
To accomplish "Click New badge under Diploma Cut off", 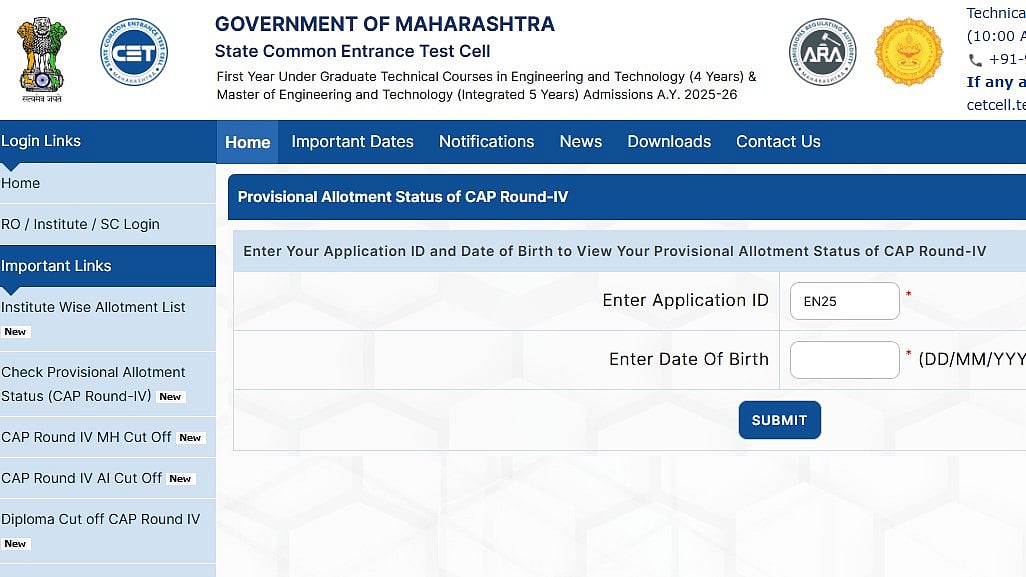I will (15, 543).
